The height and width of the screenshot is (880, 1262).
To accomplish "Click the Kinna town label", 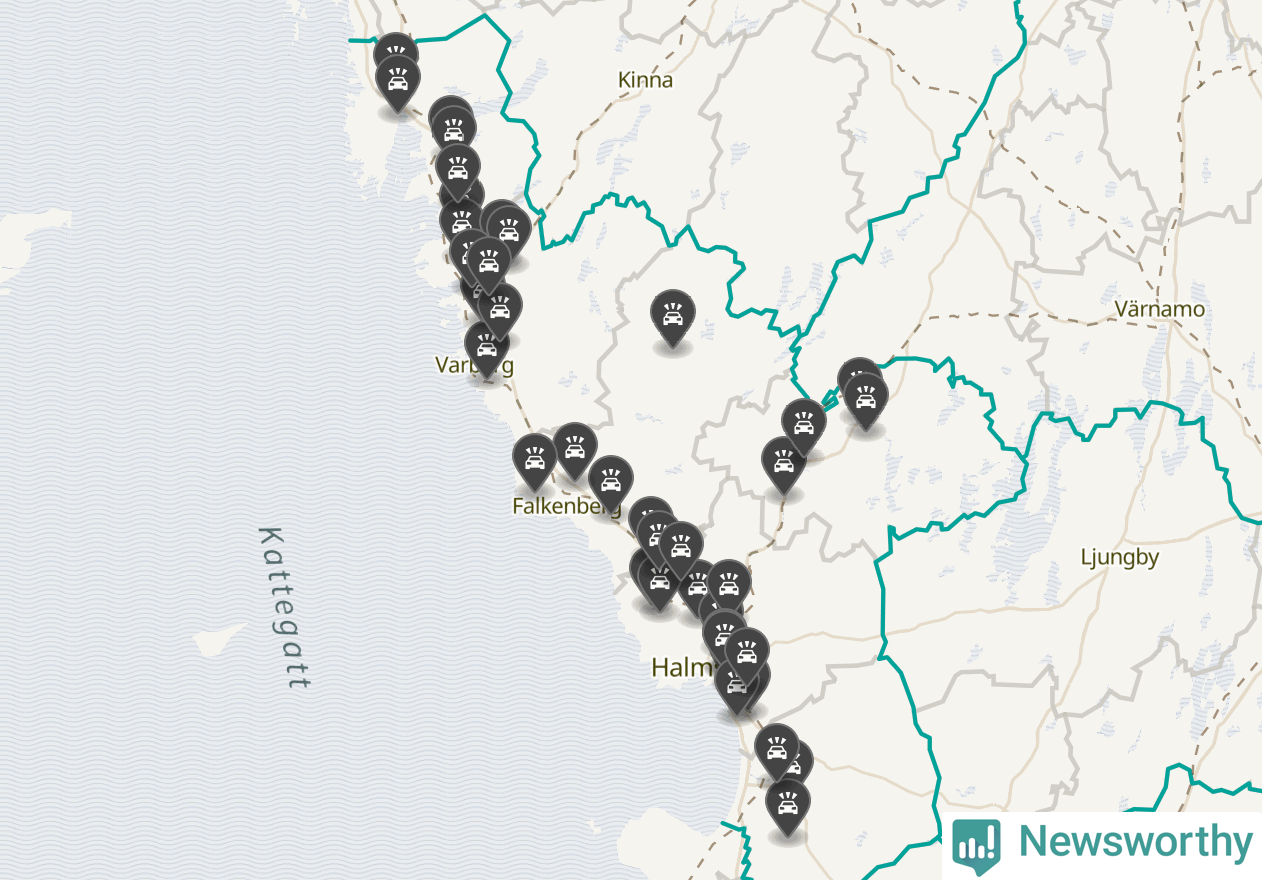I will [646, 80].
